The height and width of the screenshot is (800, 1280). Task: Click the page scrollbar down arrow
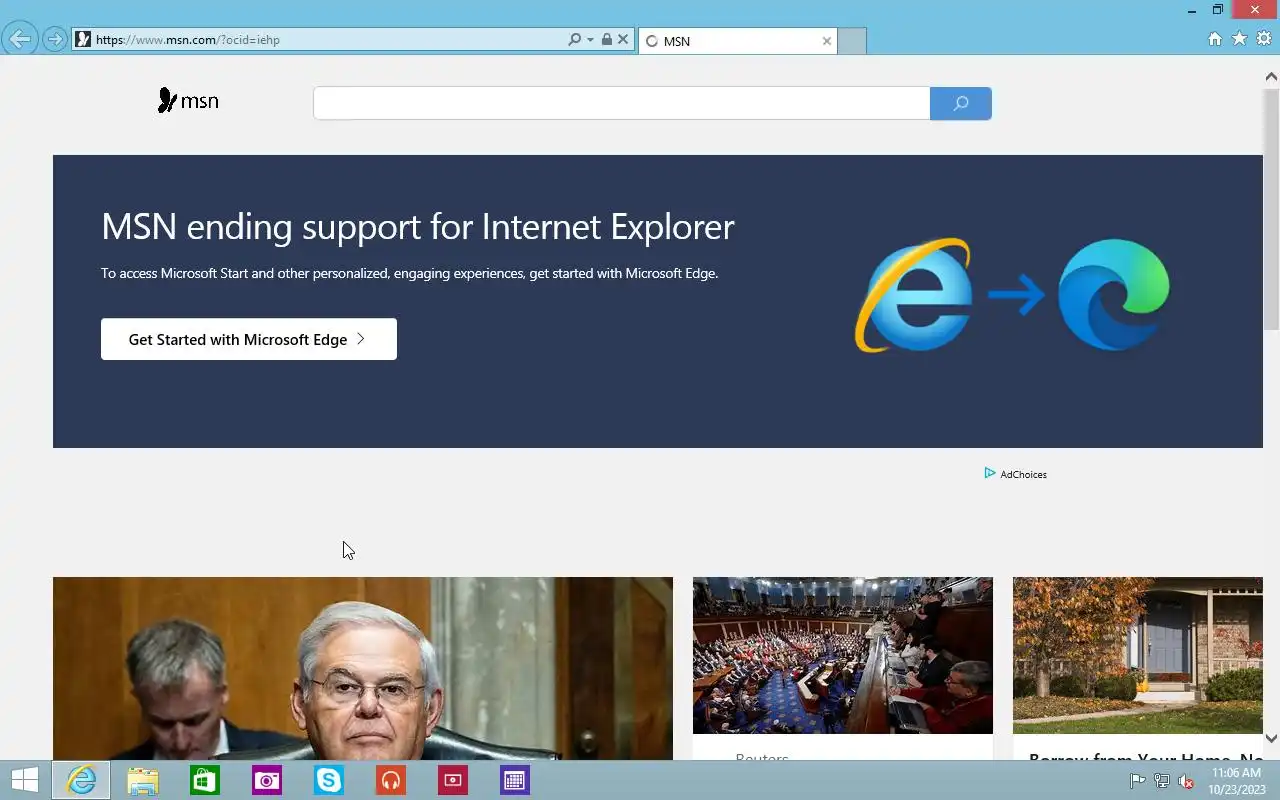(x=1271, y=738)
